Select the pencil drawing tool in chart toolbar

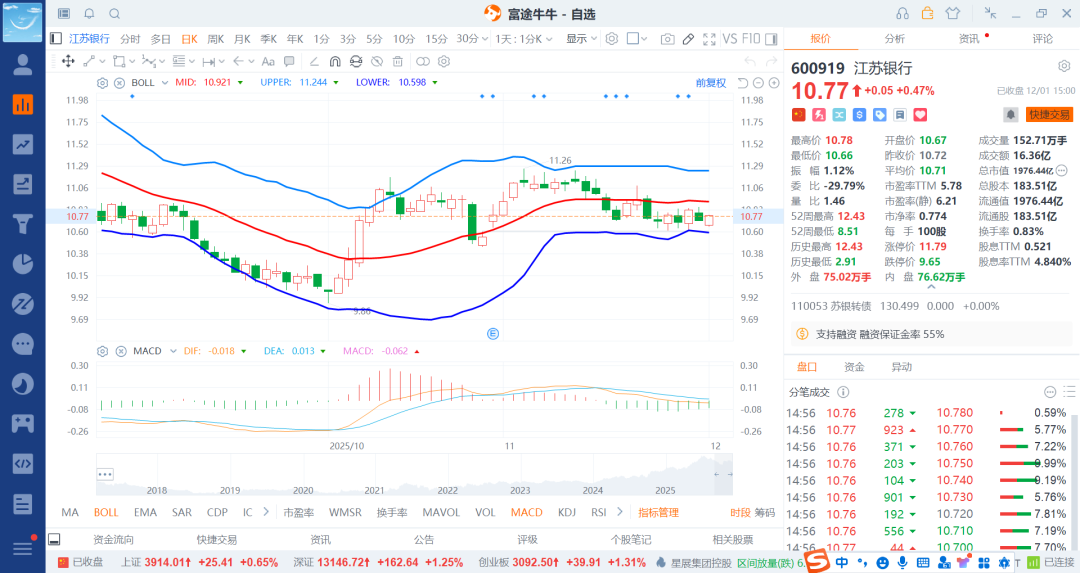click(x=688, y=39)
